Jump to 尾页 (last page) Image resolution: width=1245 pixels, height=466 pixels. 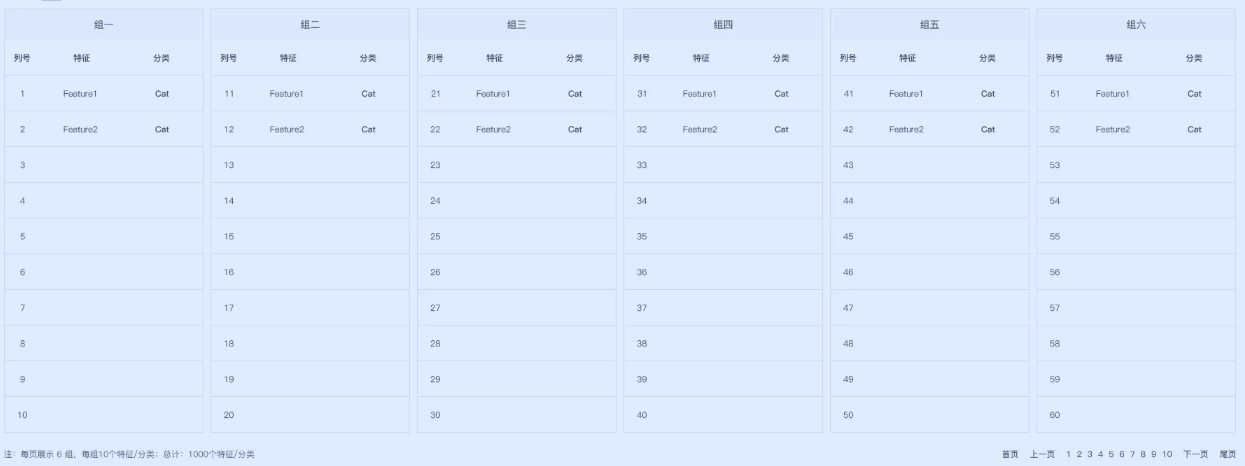(1227, 454)
